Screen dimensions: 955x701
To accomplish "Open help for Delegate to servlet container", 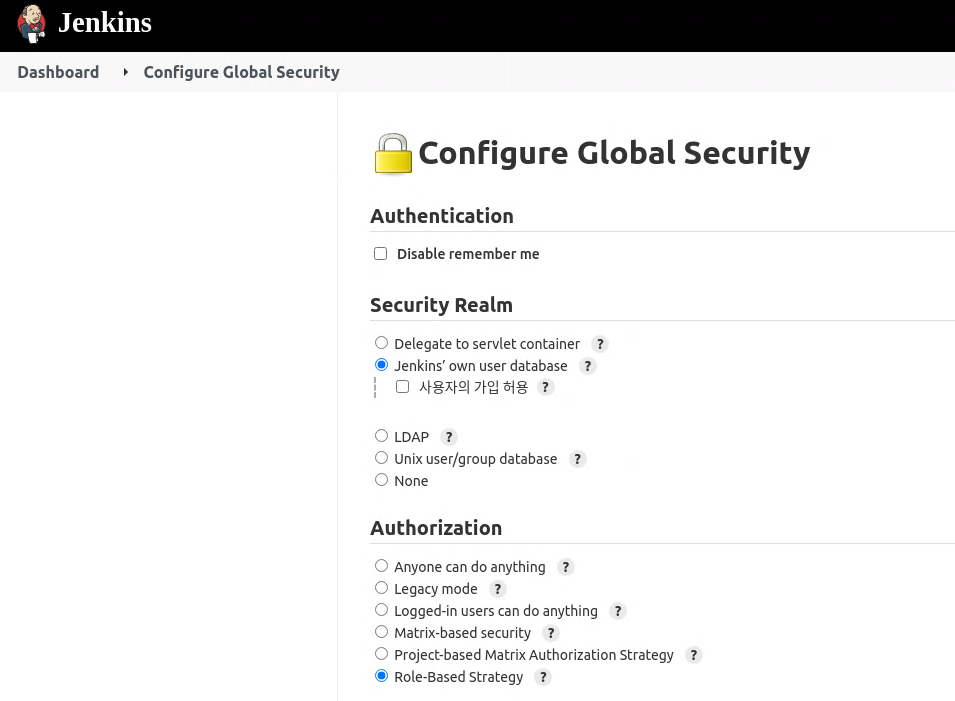I will (x=599, y=344).
